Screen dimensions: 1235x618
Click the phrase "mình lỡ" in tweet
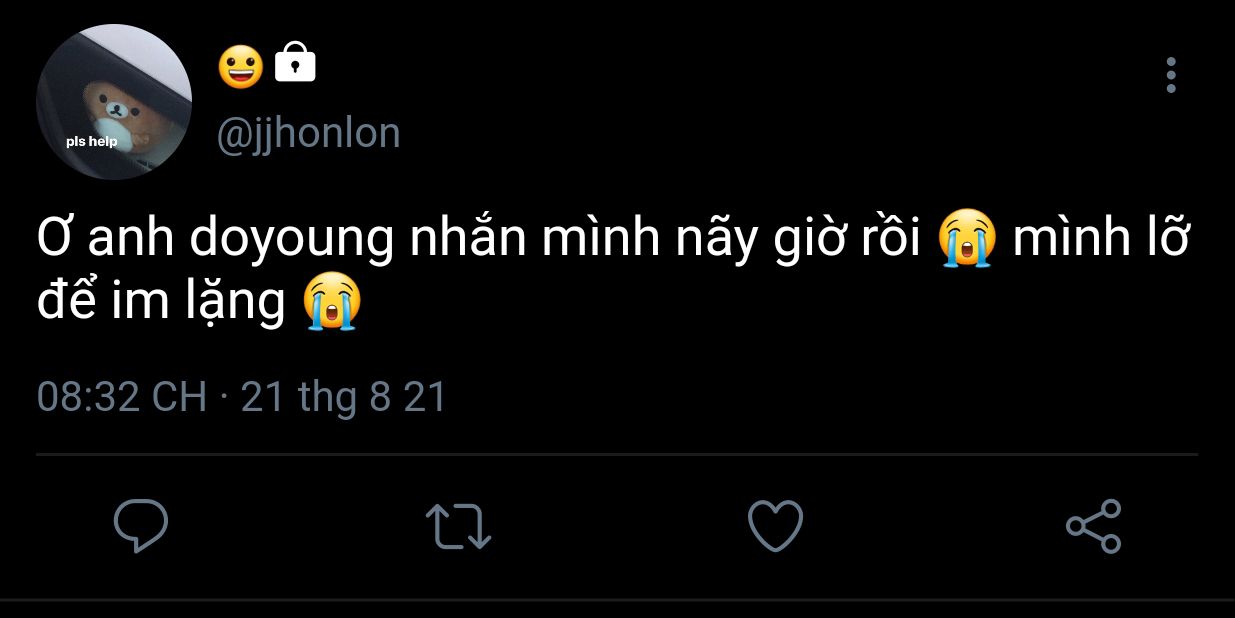coord(1100,241)
